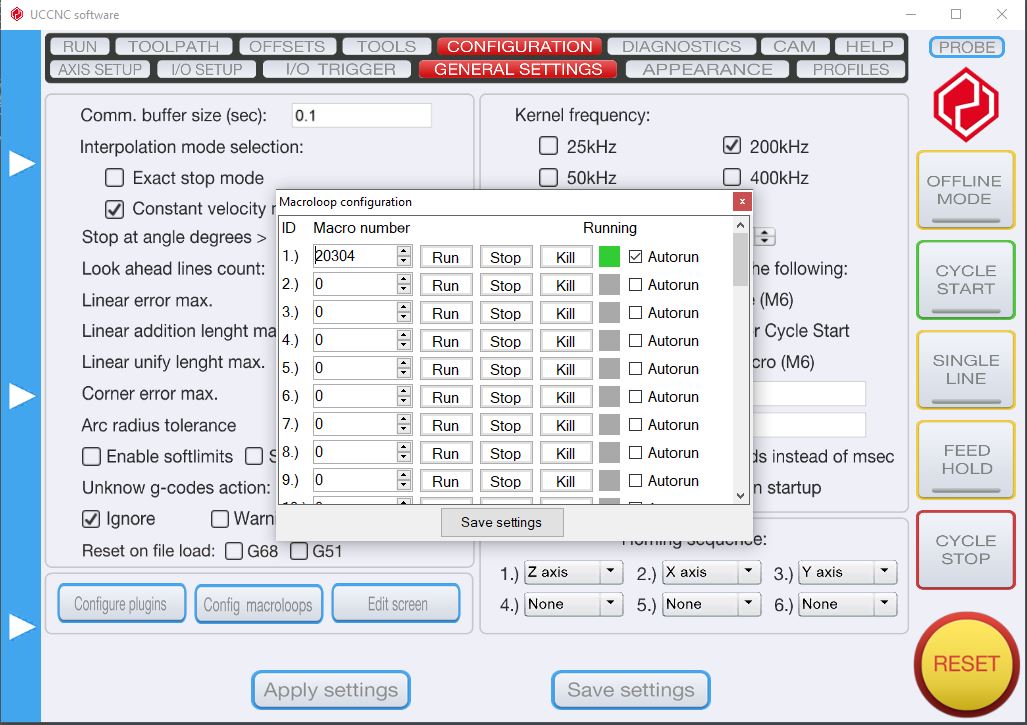
Task: Enable the 25kHz kernel frequency checkbox
Action: coord(548,147)
